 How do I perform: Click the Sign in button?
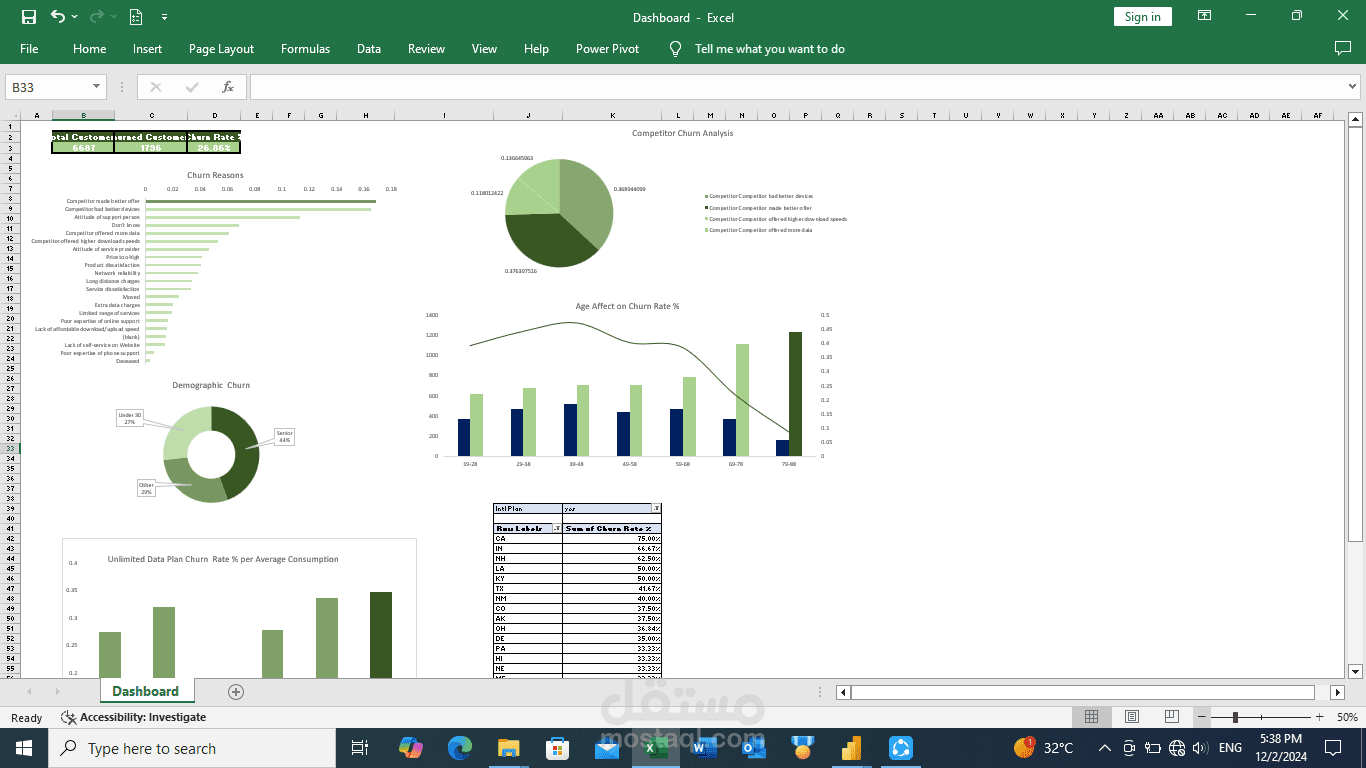click(x=1142, y=17)
